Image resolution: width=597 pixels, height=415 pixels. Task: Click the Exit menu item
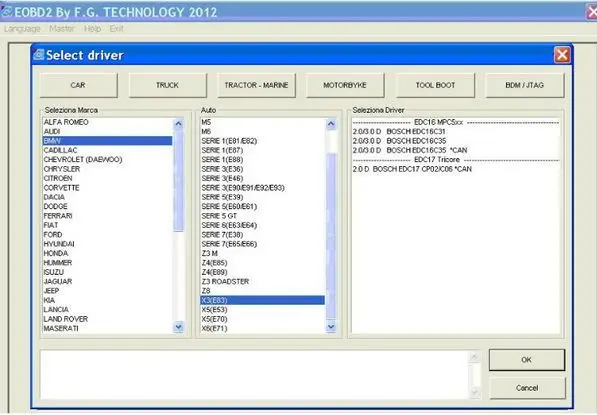(x=117, y=29)
